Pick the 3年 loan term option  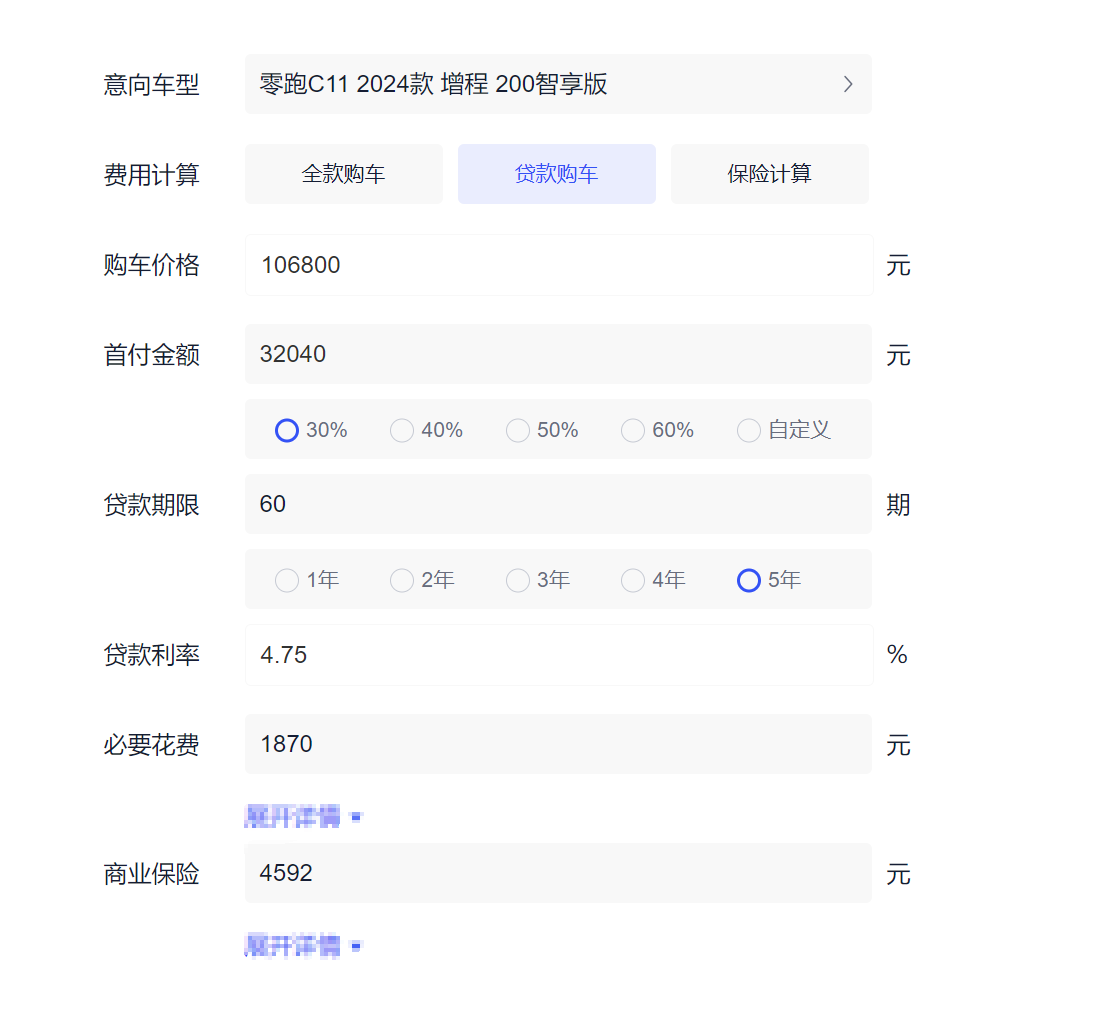(518, 580)
